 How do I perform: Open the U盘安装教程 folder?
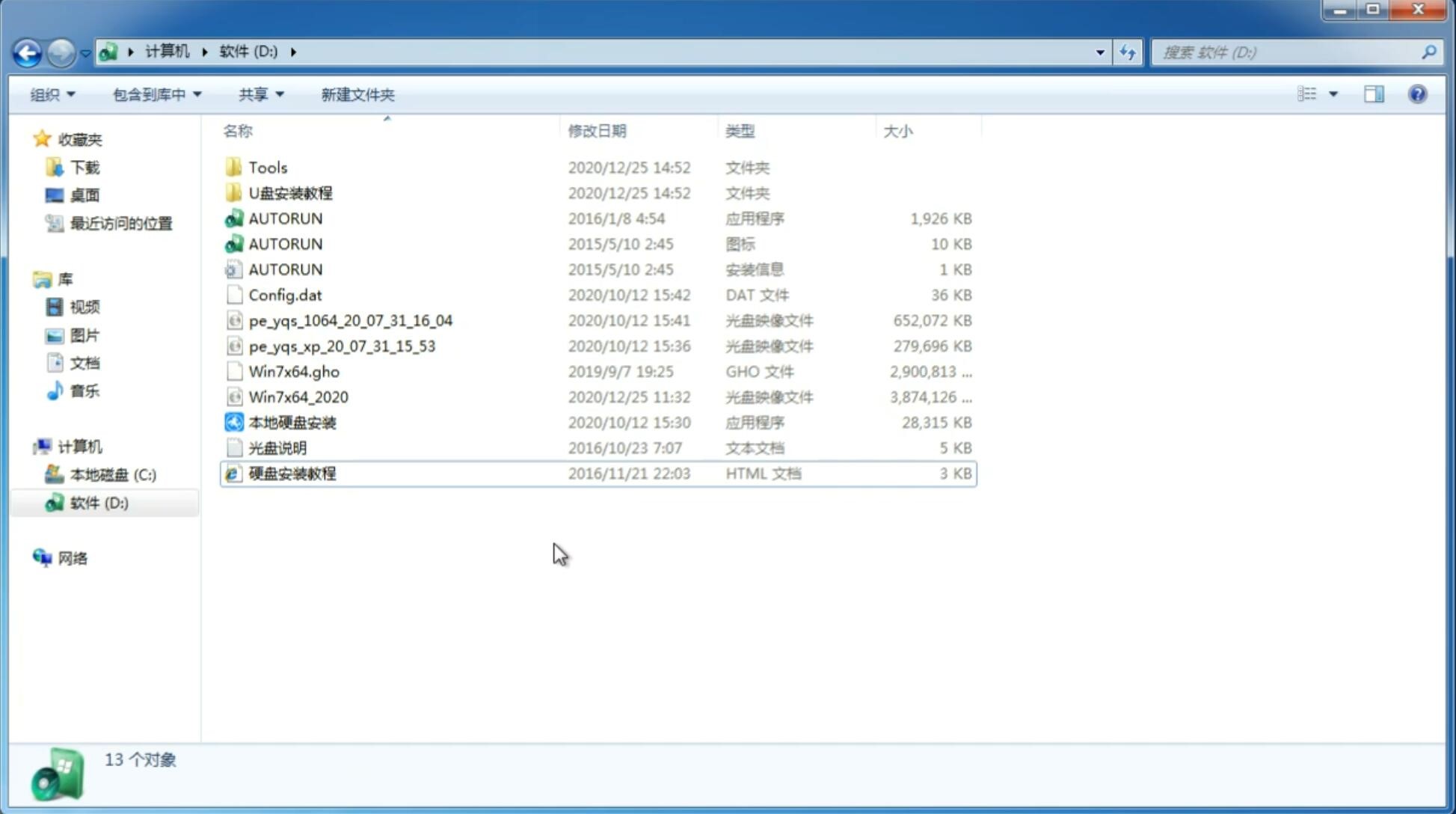(x=290, y=192)
